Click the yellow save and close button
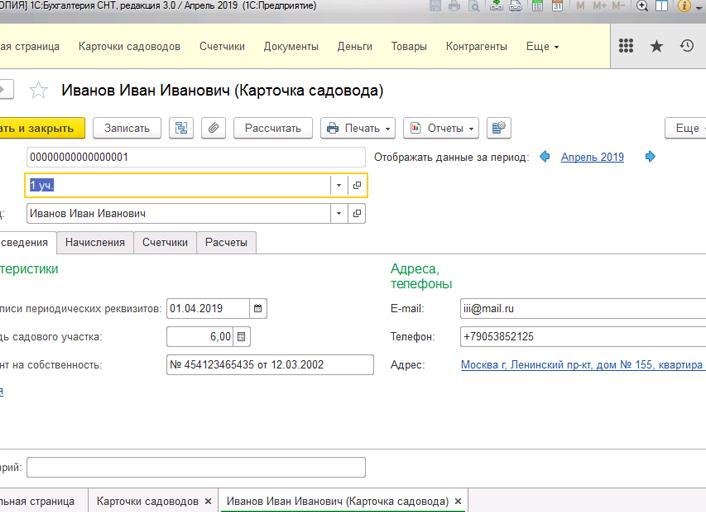This screenshot has height=512, width=706. tap(42, 128)
